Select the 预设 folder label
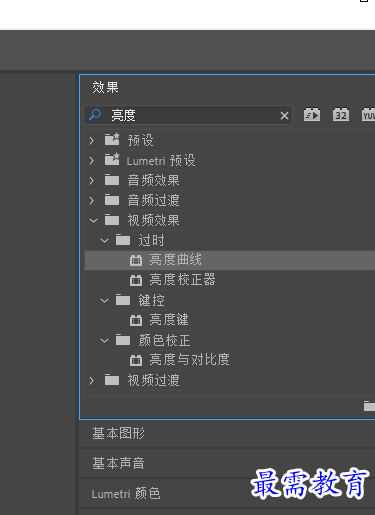The width and height of the screenshot is (375, 515). click(x=140, y=141)
